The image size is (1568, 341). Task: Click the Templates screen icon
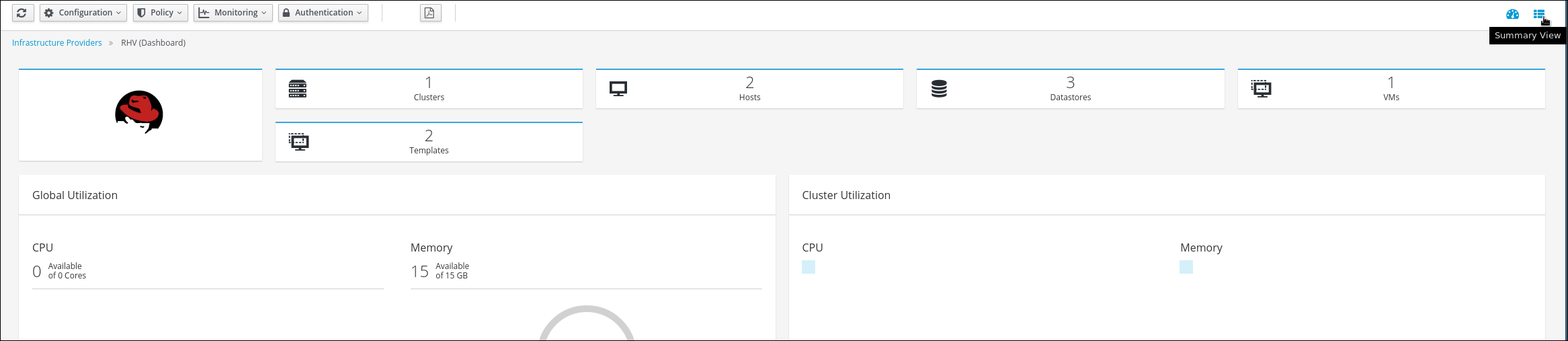(298, 142)
